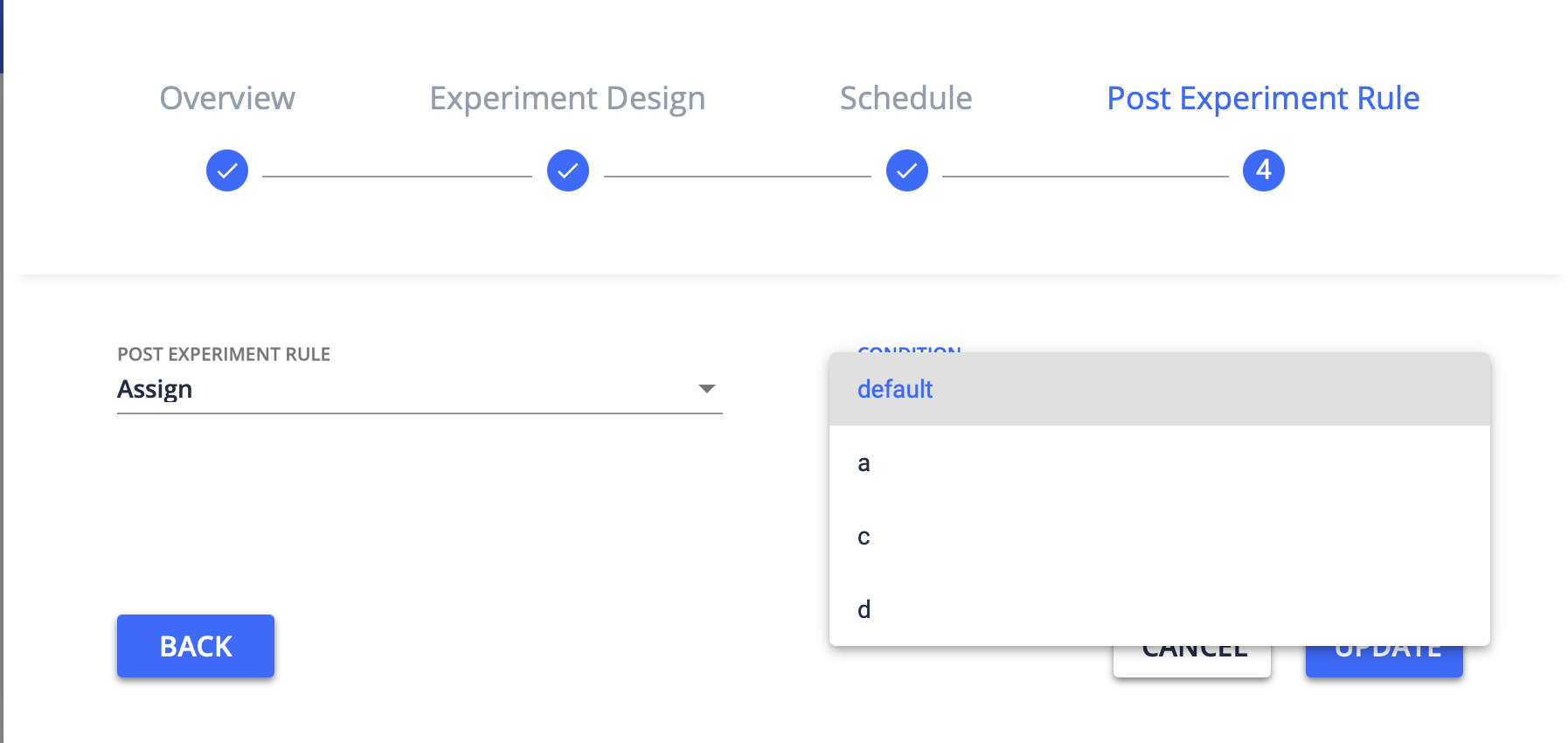
Task: Click the Experiment Design completed checkmark
Action: pyautogui.click(x=567, y=170)
